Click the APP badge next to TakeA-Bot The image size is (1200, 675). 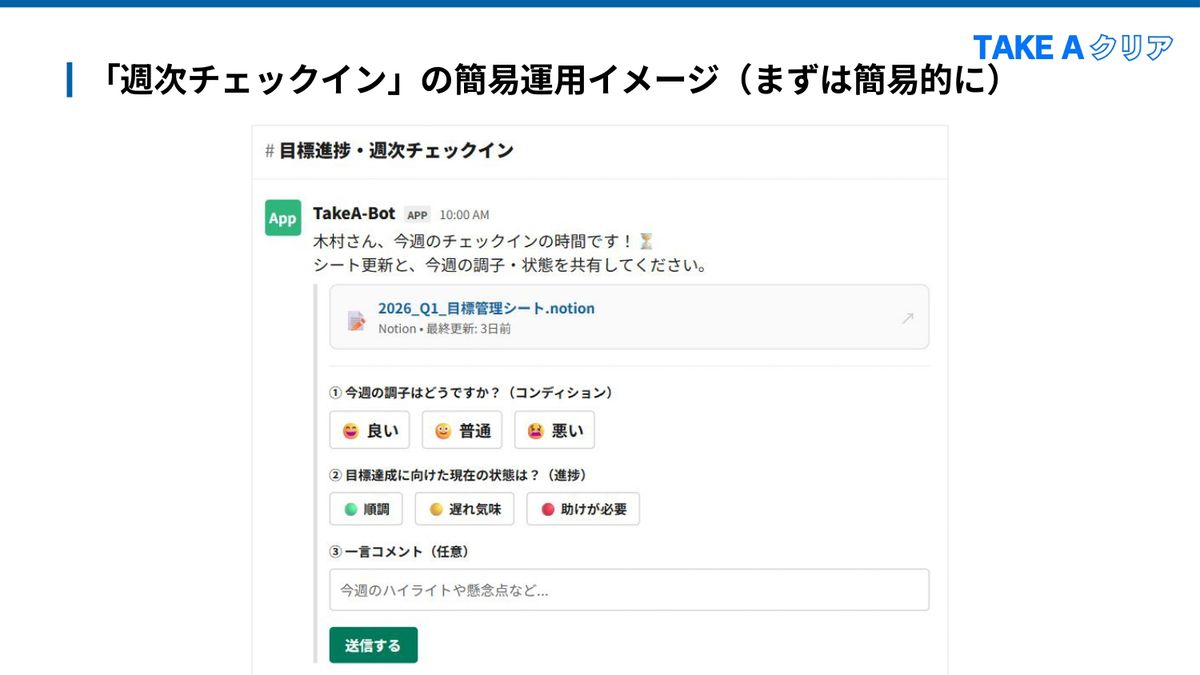coord(417,215)
